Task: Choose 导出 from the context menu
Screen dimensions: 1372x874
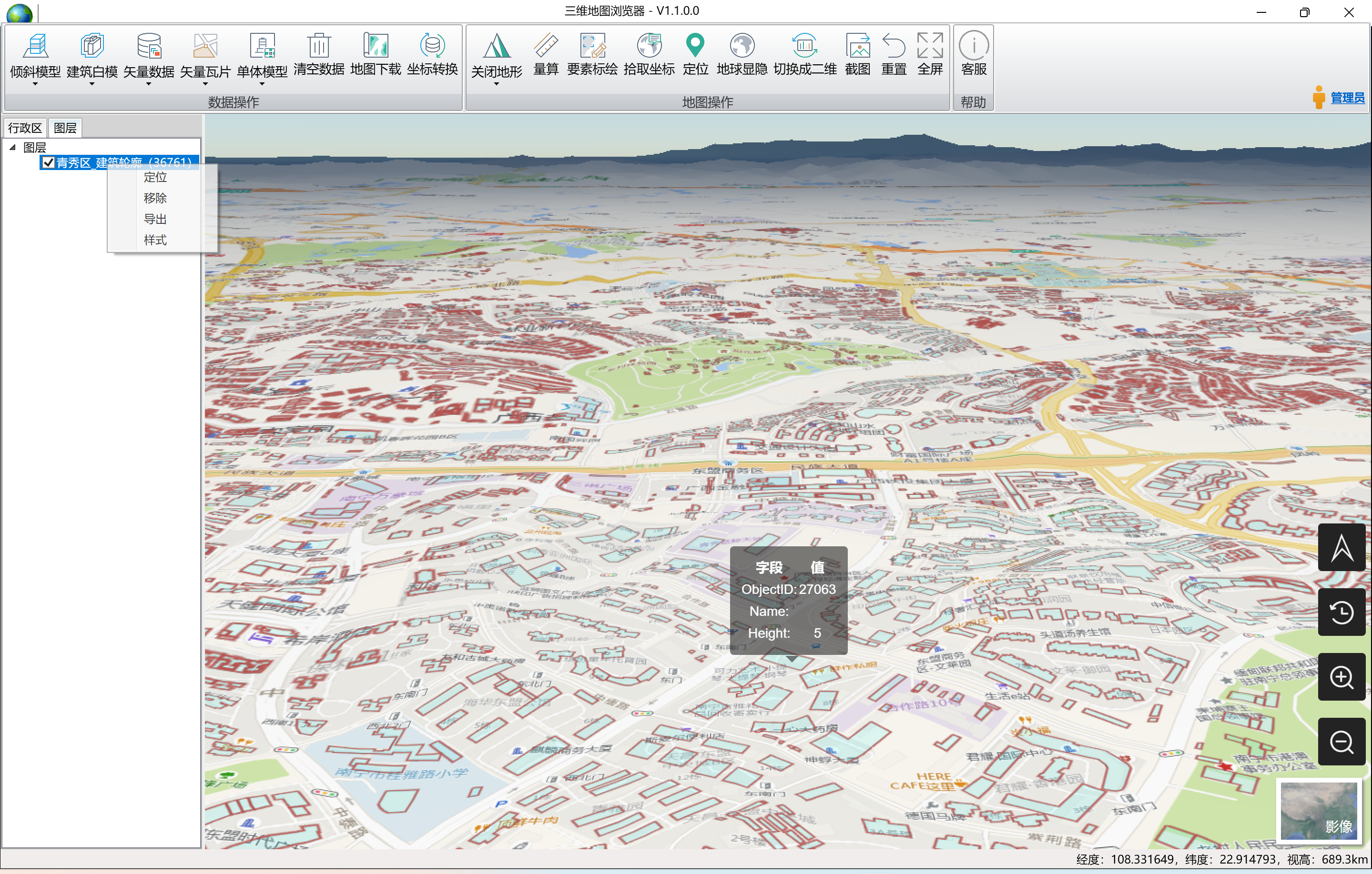Action: (155, 219)
